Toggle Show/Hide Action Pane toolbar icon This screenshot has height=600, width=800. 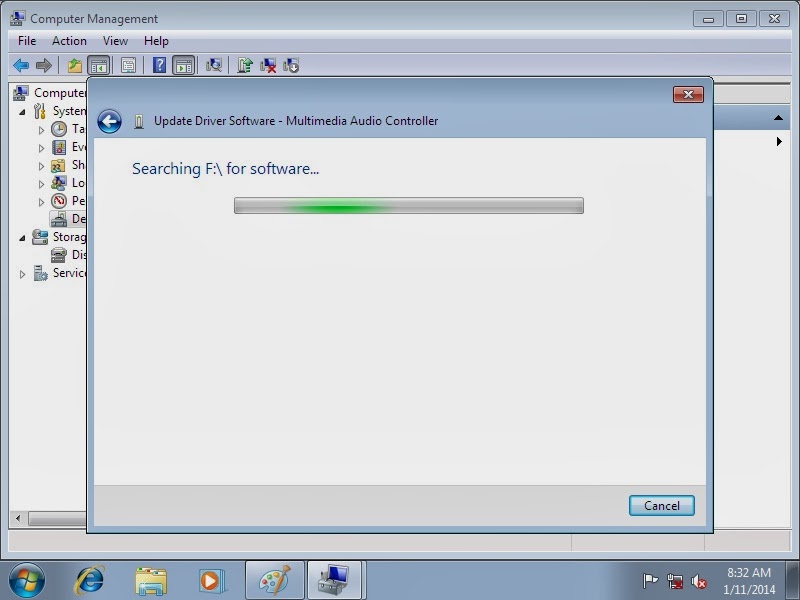[184, 65]
